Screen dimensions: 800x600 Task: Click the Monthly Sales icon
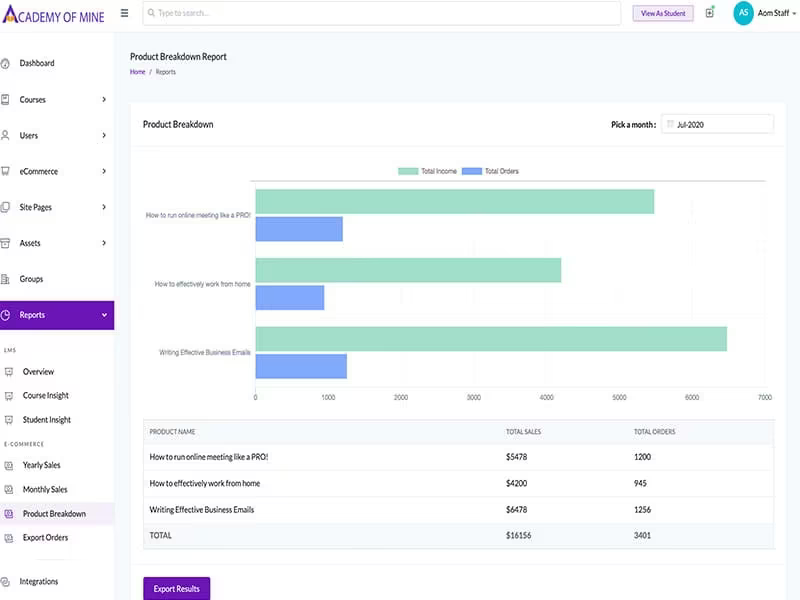[x=9, y=489]
